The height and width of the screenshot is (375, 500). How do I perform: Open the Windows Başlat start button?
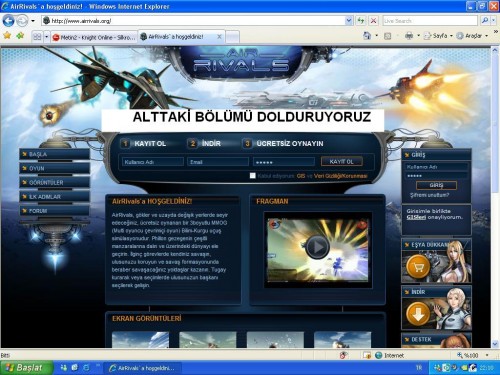click(25, 368)
